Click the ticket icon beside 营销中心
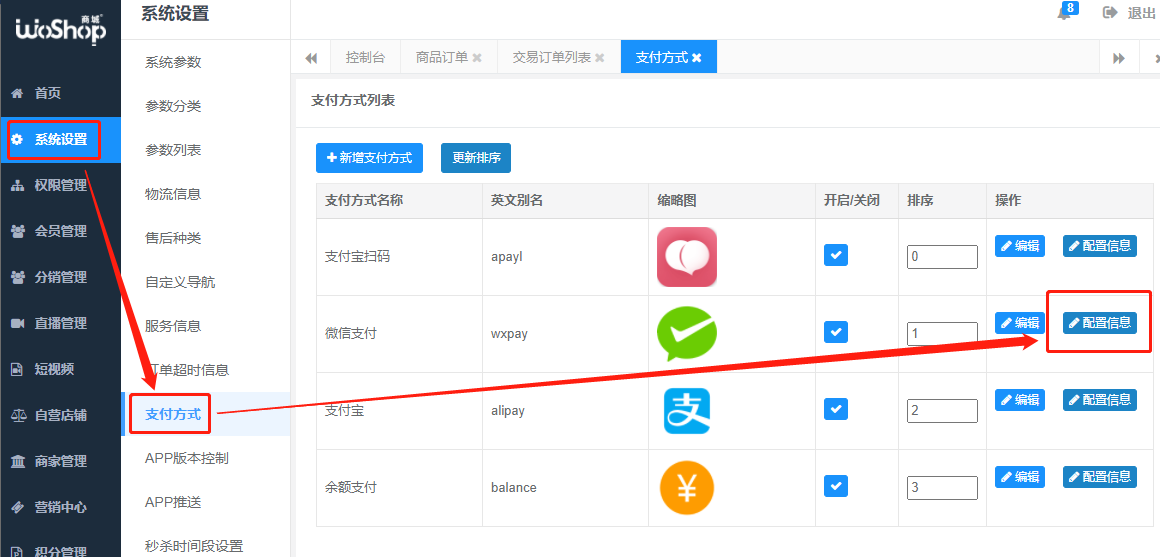This screenshot has height=557, width=1160. pos(18,507)
